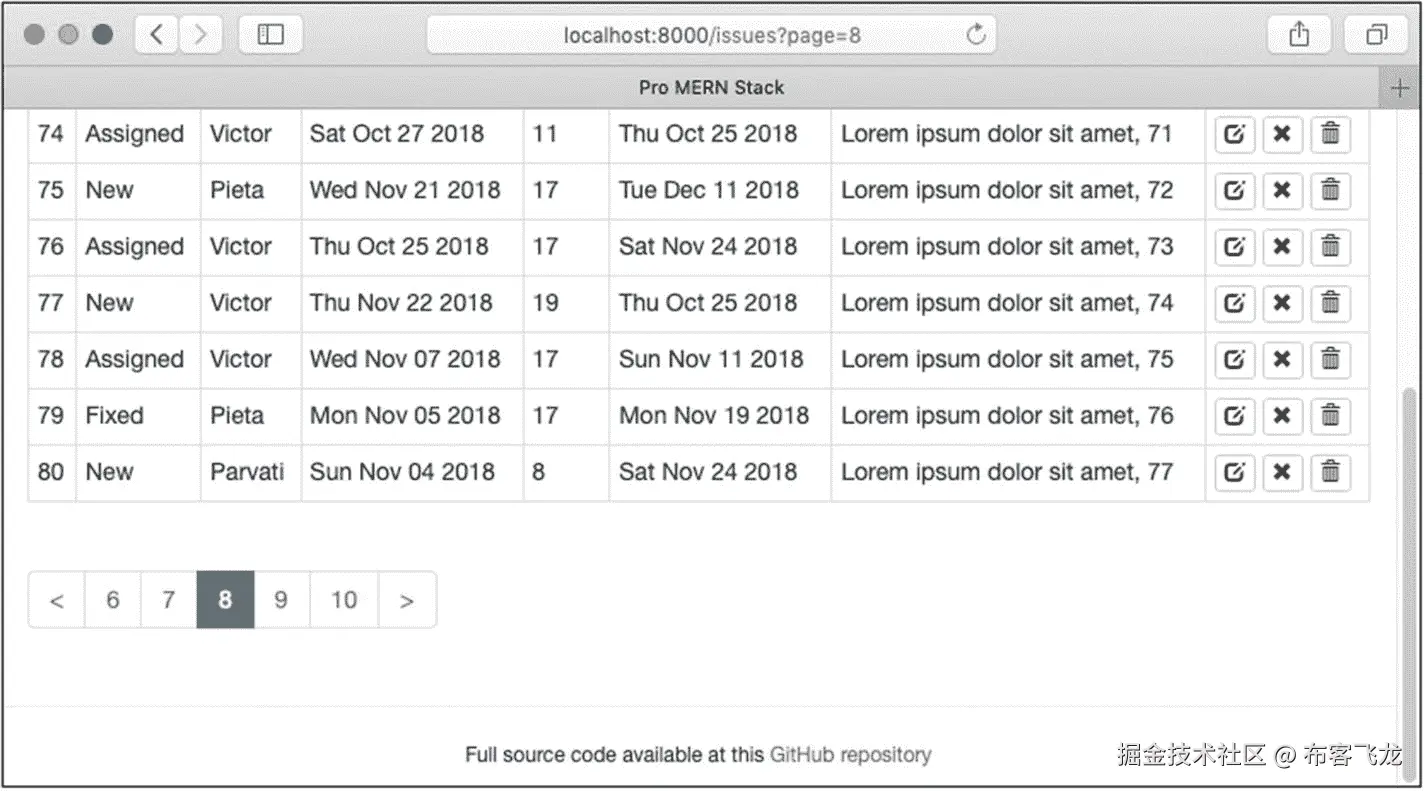The width and height of the screenshot is (1425, 791).
Task: Select the Pro MERN Stack tab
Action: point(711,88)
